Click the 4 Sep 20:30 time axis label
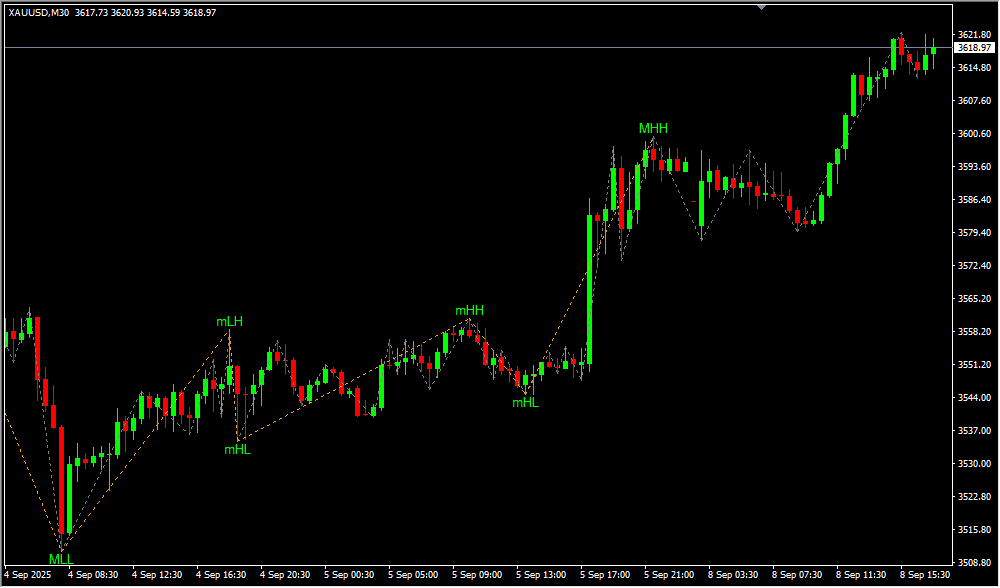The image size is (1000, 588). click(x=285, y=575)
